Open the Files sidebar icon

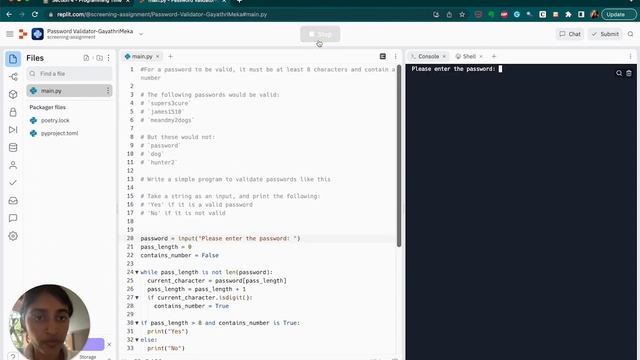[13, 59]
